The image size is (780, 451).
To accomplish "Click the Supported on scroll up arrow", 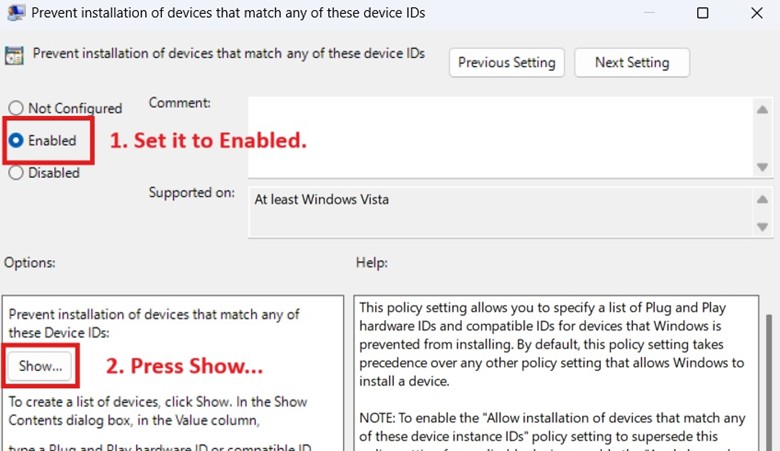I will click(762, 199).
